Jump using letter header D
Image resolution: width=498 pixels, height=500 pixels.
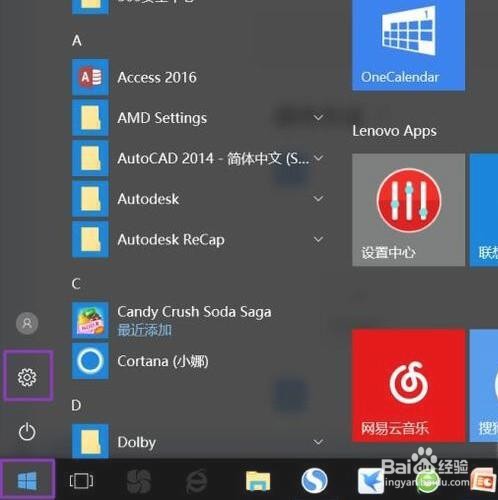(76, 405)
